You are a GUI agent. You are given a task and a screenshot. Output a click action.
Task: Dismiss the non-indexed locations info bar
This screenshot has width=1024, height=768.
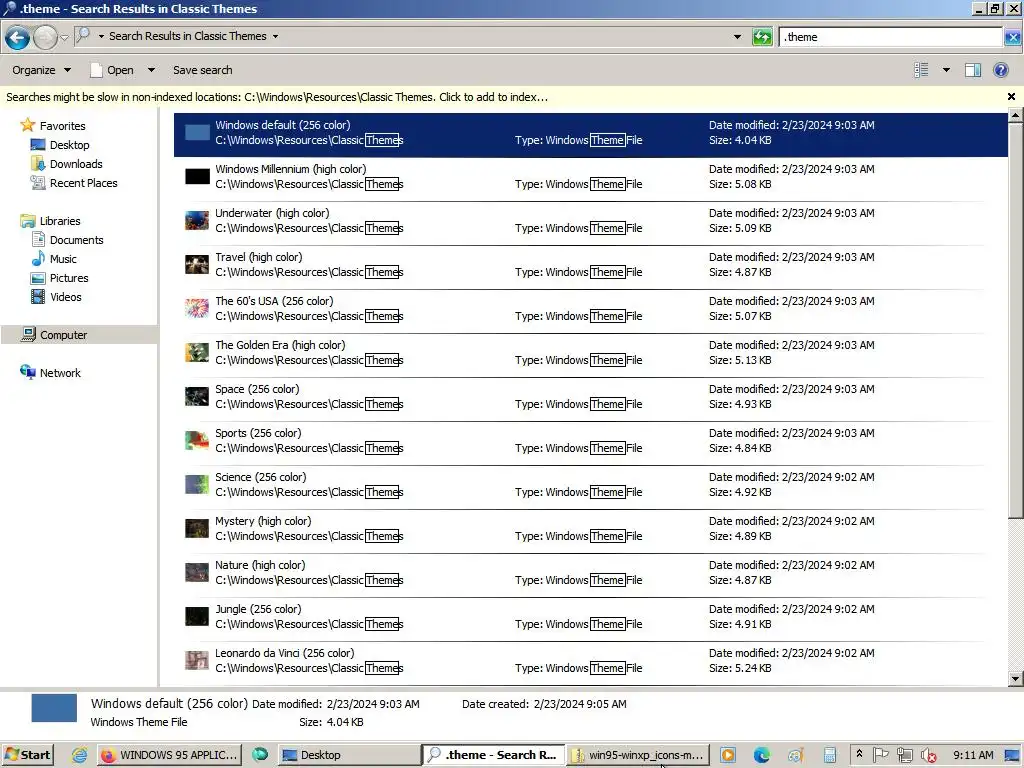tap(1012, 97)
